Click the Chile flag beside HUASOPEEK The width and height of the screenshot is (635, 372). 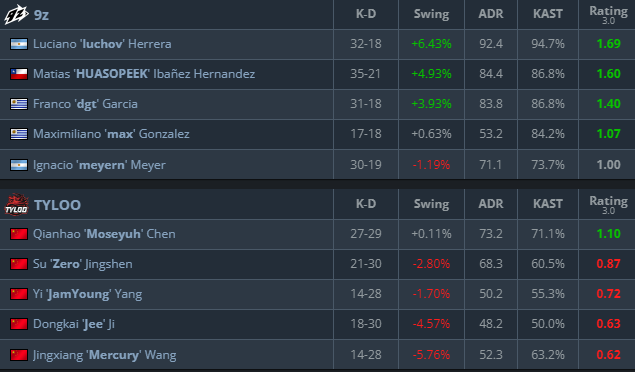click(19, 74)
